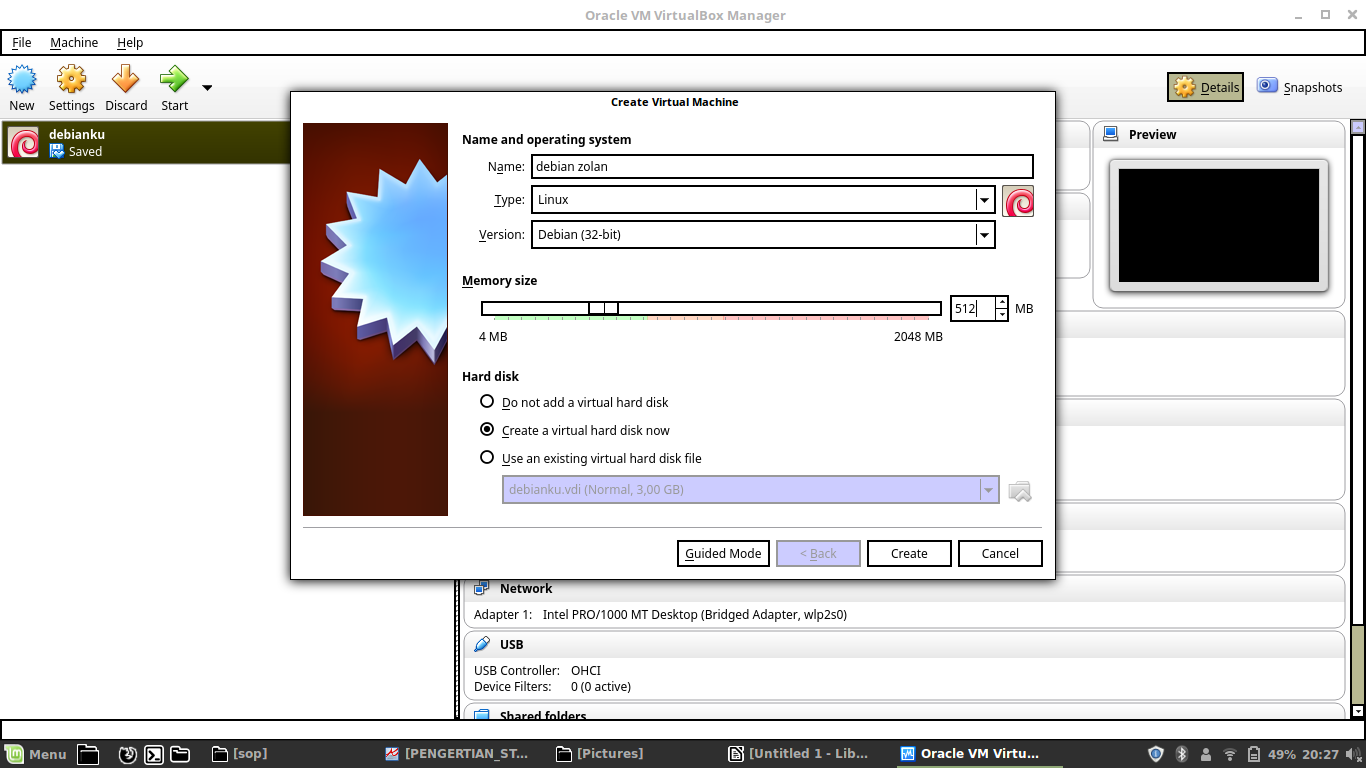Click the Preview monitor icon
Viewport: 1366px width, 768px height.
click(x=1110, y=134)
